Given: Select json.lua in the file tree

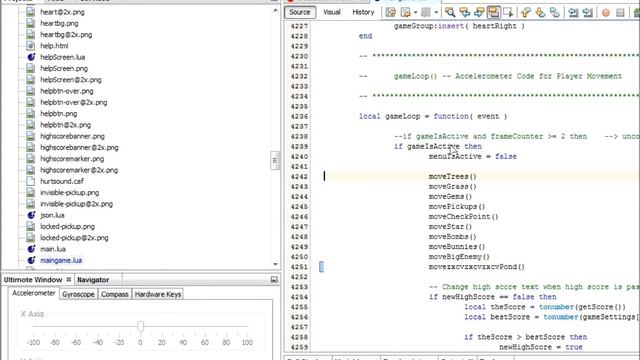Looking at the screenshot, I should 52,215.
